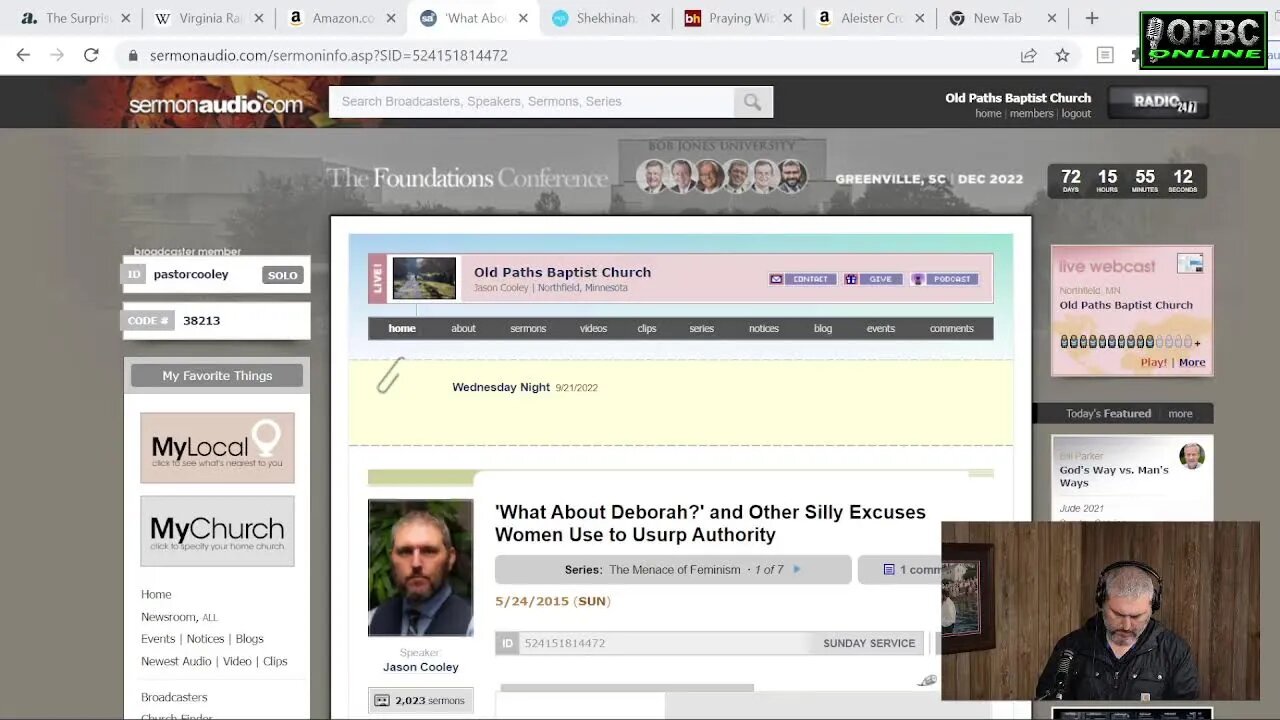Click Jason Cooley speaker photo
Viewport: 1280px width, 720px height.
420,567
